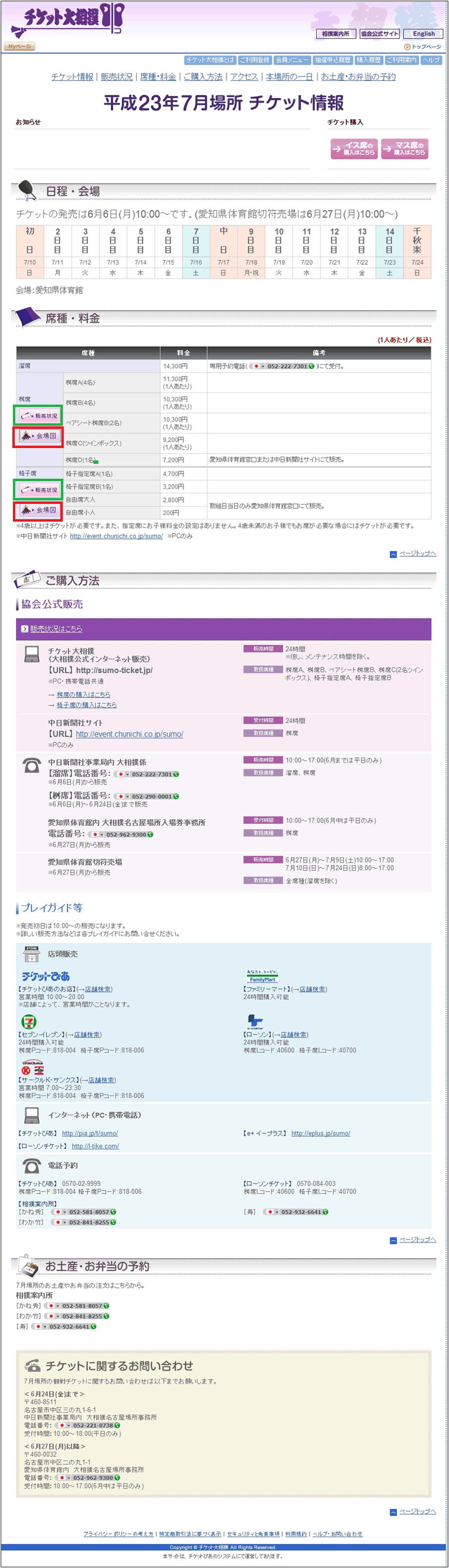The height and width of the screenshot is (1568, 449).
Task: Click the FamilyMart logo
Action: (263, 976)
